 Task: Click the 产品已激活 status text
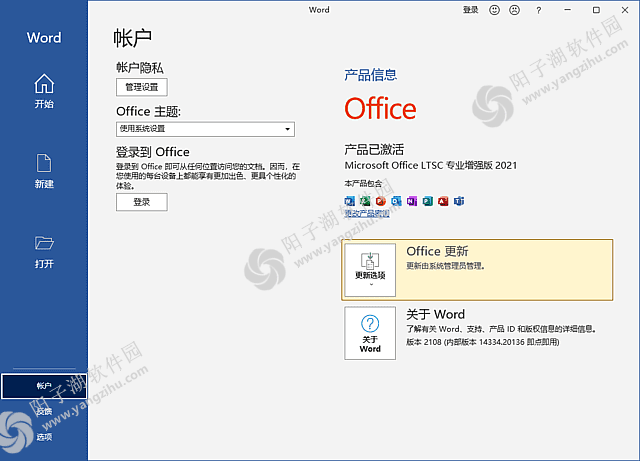click(374, 149)
